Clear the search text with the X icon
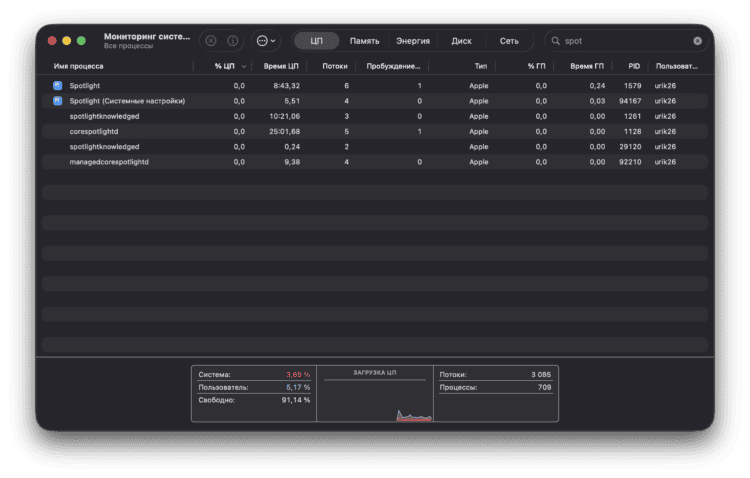The image size is (750, 478). pyautogui.click(x=697, y=41)
